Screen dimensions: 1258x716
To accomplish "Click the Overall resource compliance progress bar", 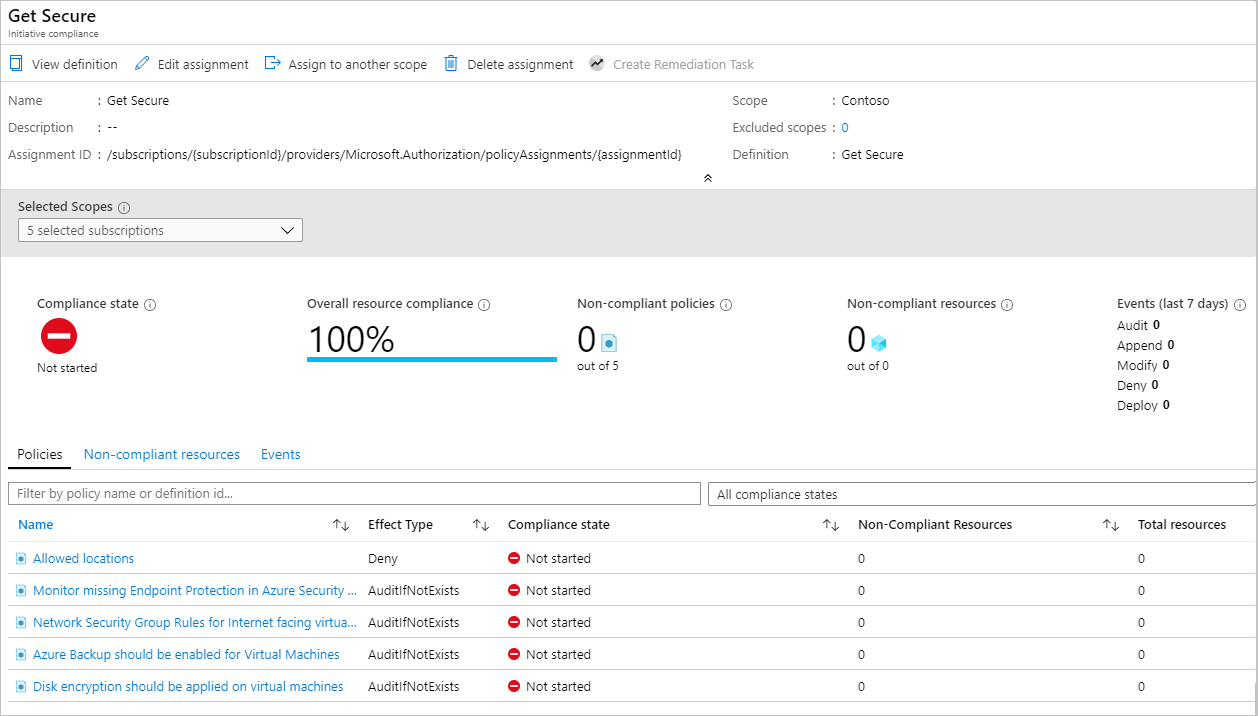I will (432, 357).
